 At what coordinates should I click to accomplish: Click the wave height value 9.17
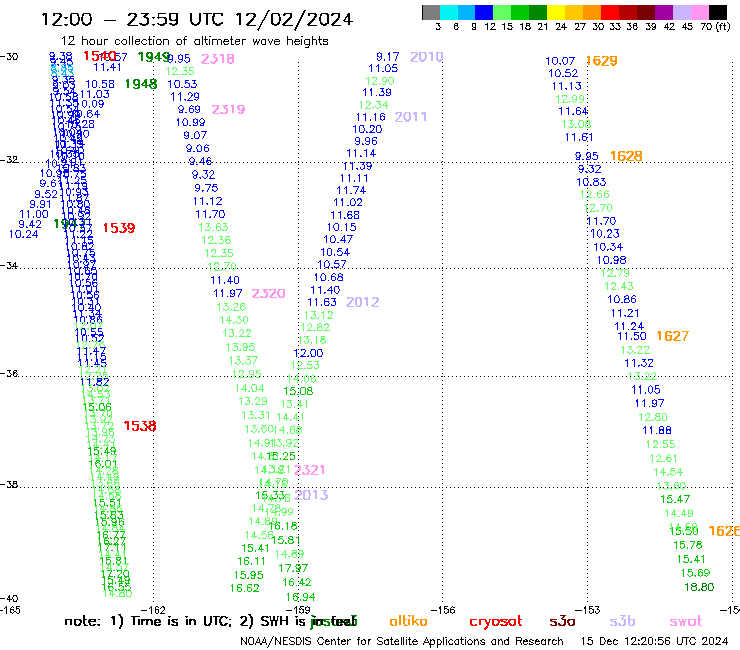pos(387,57)
